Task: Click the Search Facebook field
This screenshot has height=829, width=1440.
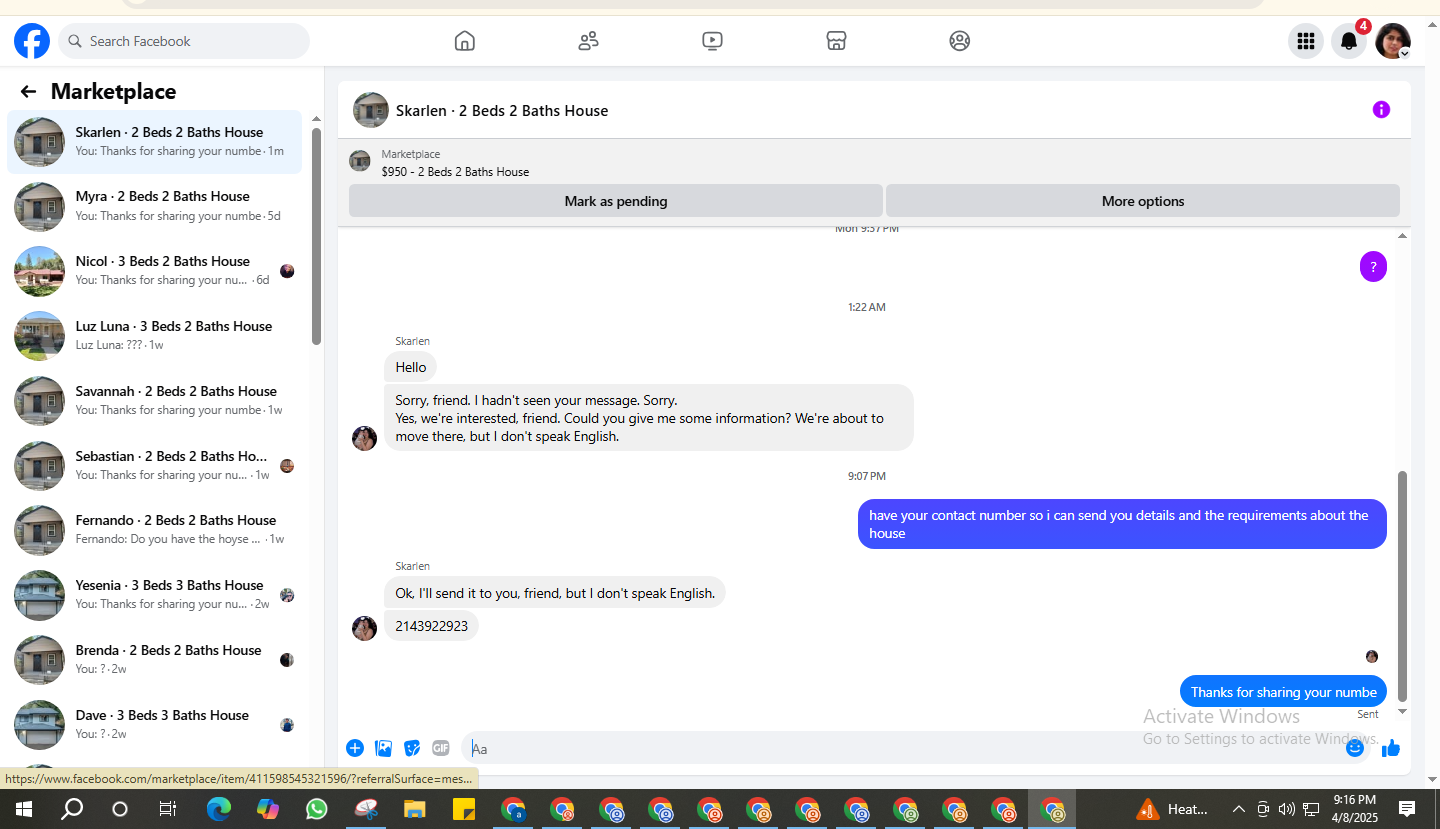Action: (184, 41)
